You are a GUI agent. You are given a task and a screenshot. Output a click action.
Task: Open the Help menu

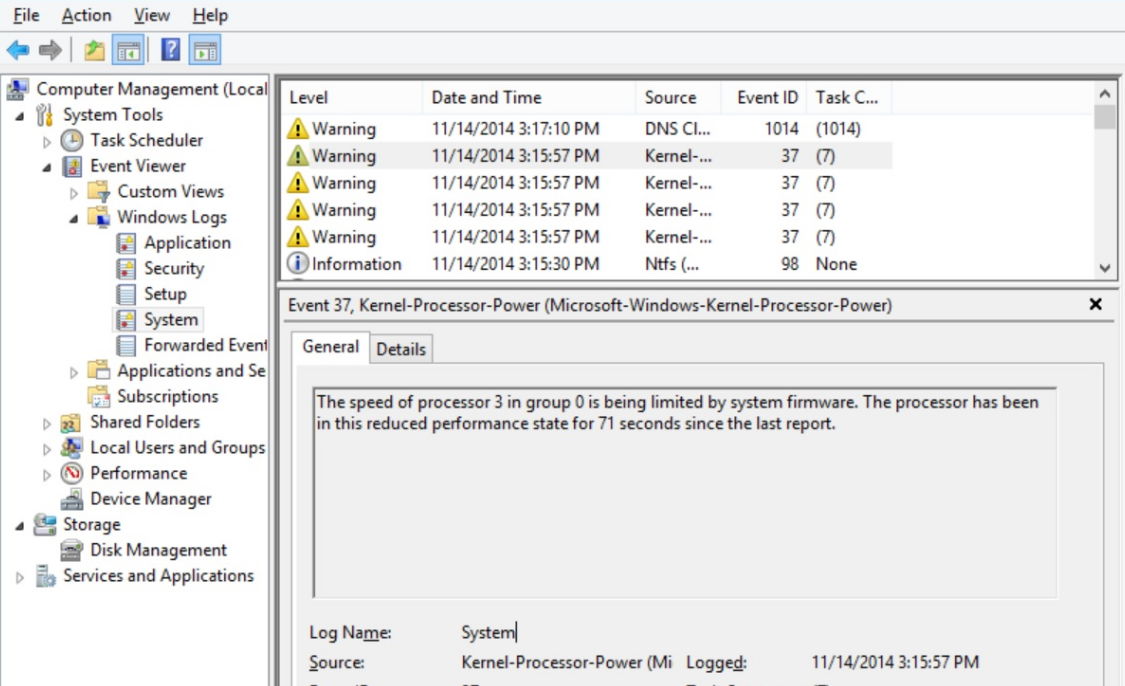(x=210, y=15)
